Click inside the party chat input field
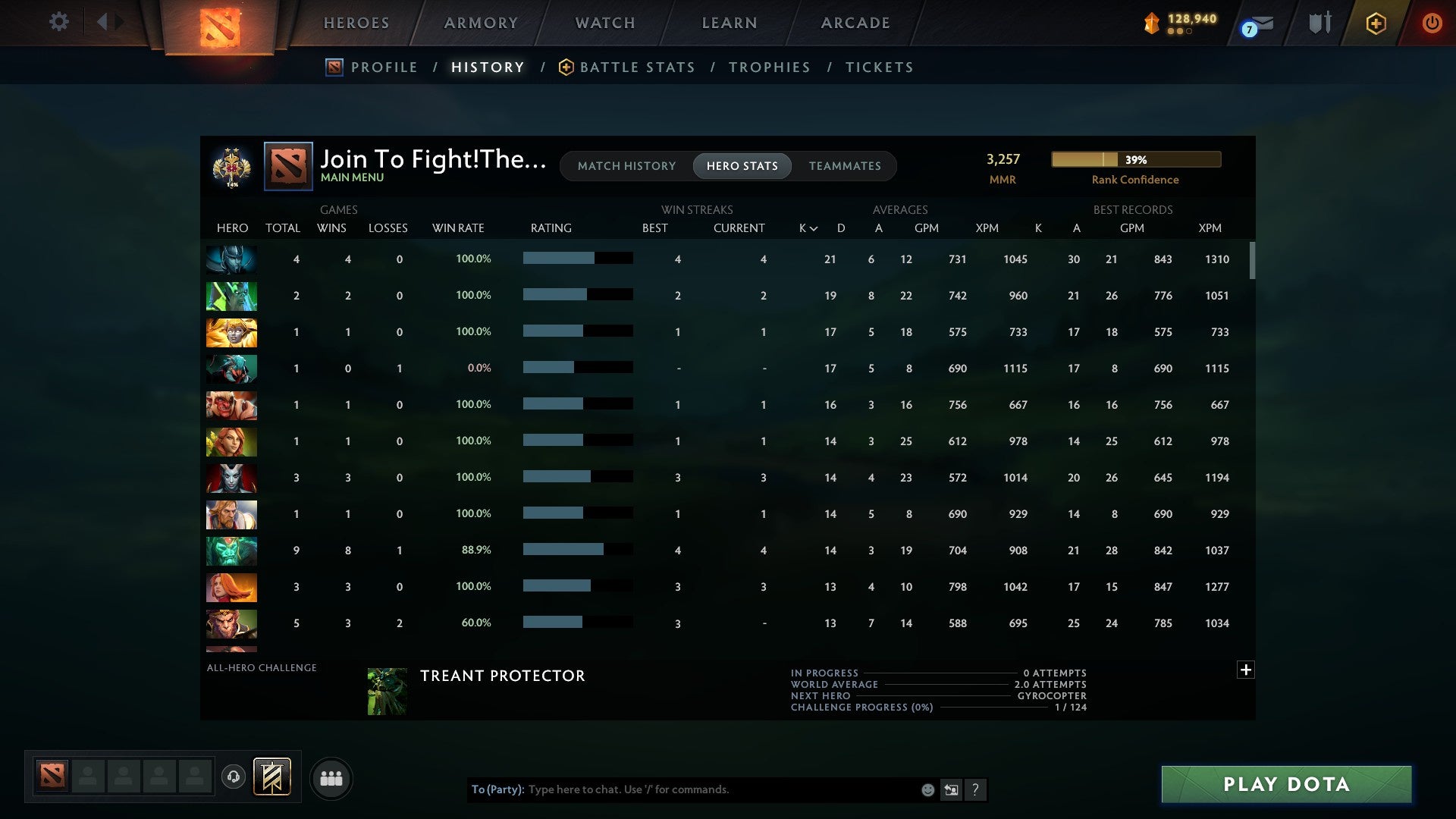The width and height of the screenshot is (1456, 819). (x=682, y=789)
